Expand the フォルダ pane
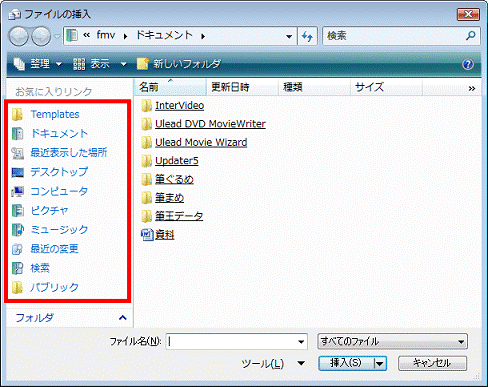The image size is (488, 387). (x=123, y=318)
